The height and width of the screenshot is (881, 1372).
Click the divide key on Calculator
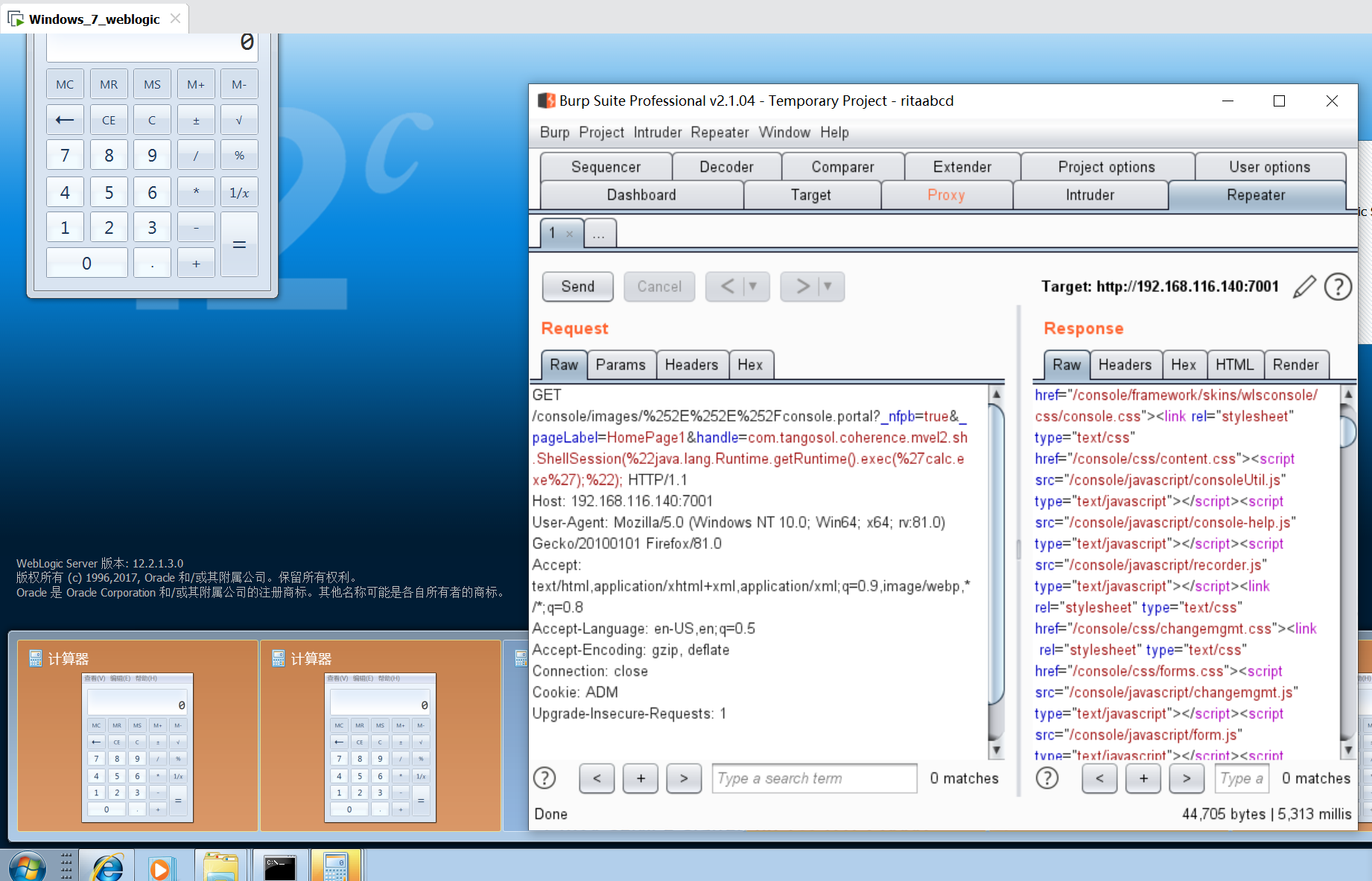[x=196, y=156]
